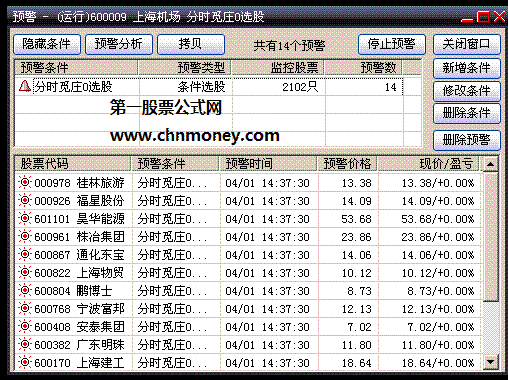Click alert price 53.68 cell
Image resolution: width=508 pixels, height=380 pixels.
(x=348, y=219)
